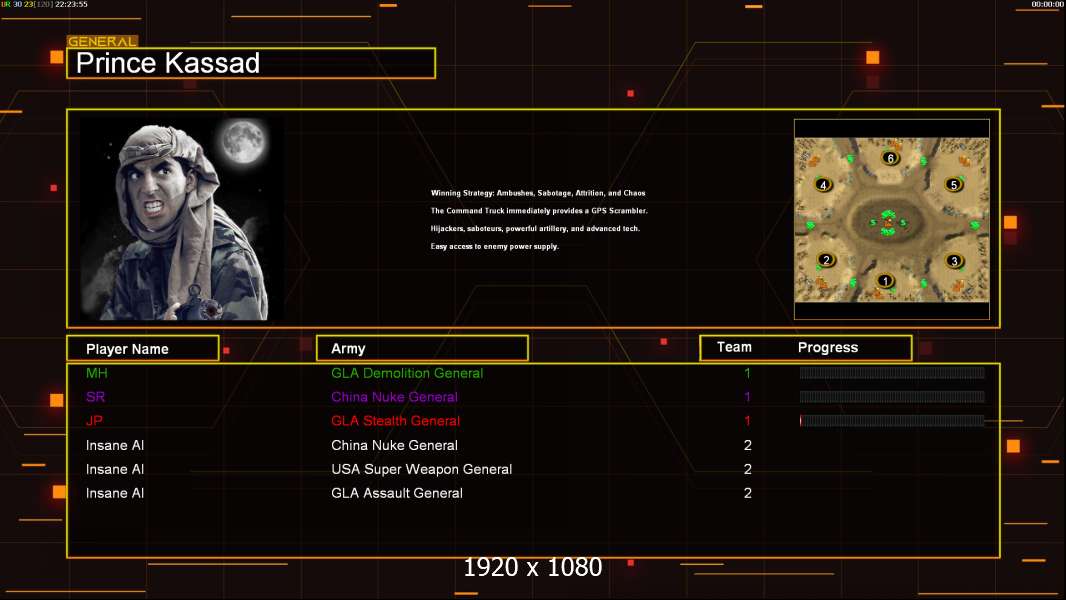The height and width of the screenshot is (600, 1066).
Task: Click the clock and FPS readout top left
Action: pos(44,4)
